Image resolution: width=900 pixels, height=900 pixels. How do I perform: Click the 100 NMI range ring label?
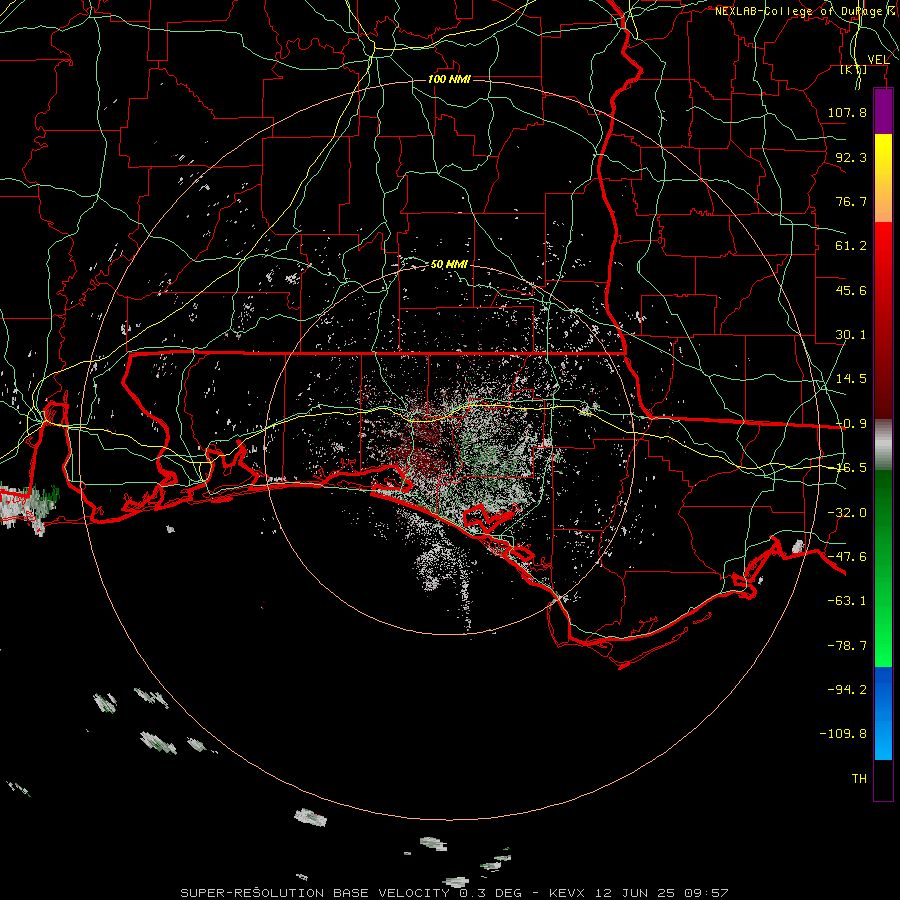point(449,79)
